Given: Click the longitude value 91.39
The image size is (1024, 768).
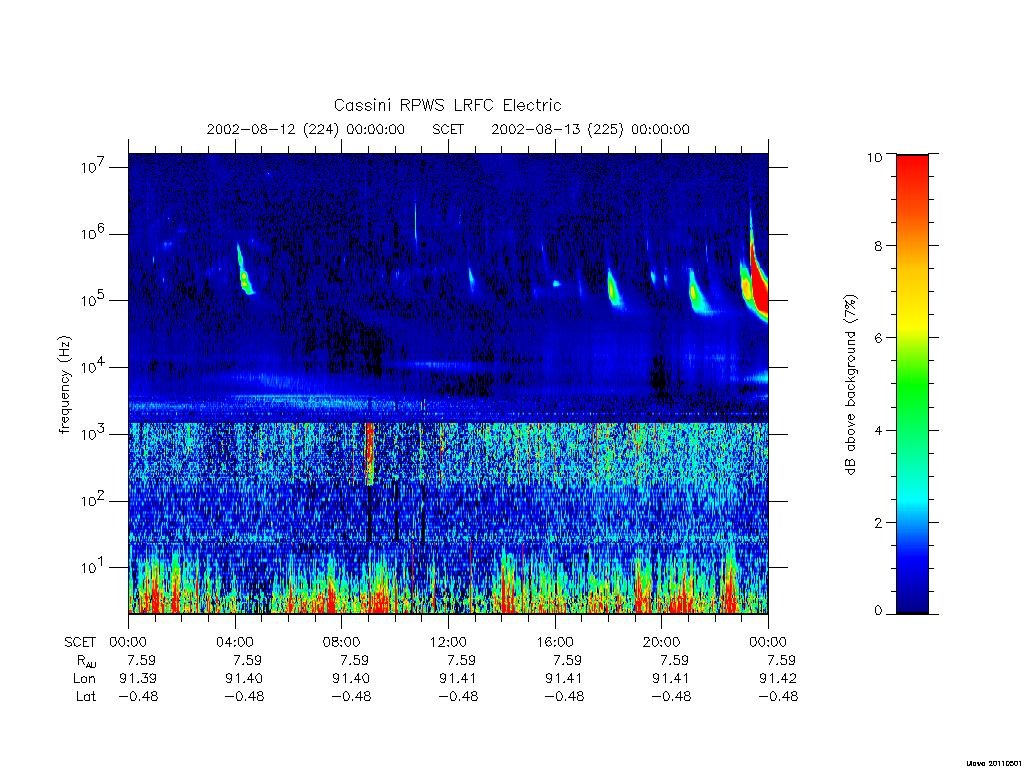Looking at the screenshot, I should [x=138, y=679].
